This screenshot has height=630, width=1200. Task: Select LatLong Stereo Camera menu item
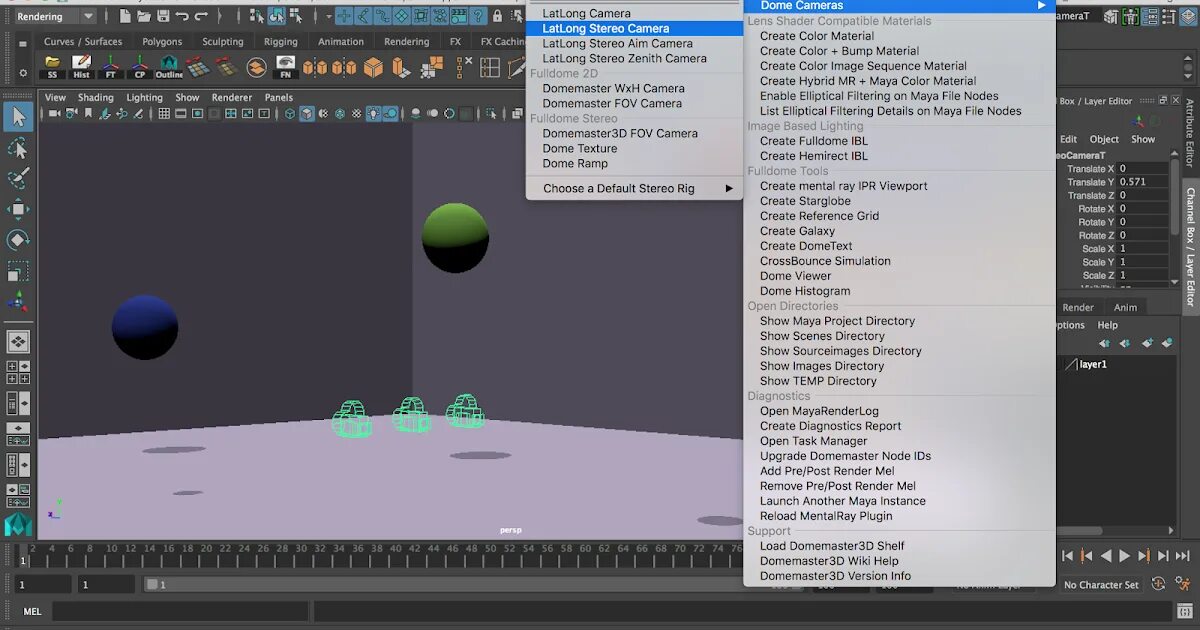pyautogui.click(x=635, y=28)
